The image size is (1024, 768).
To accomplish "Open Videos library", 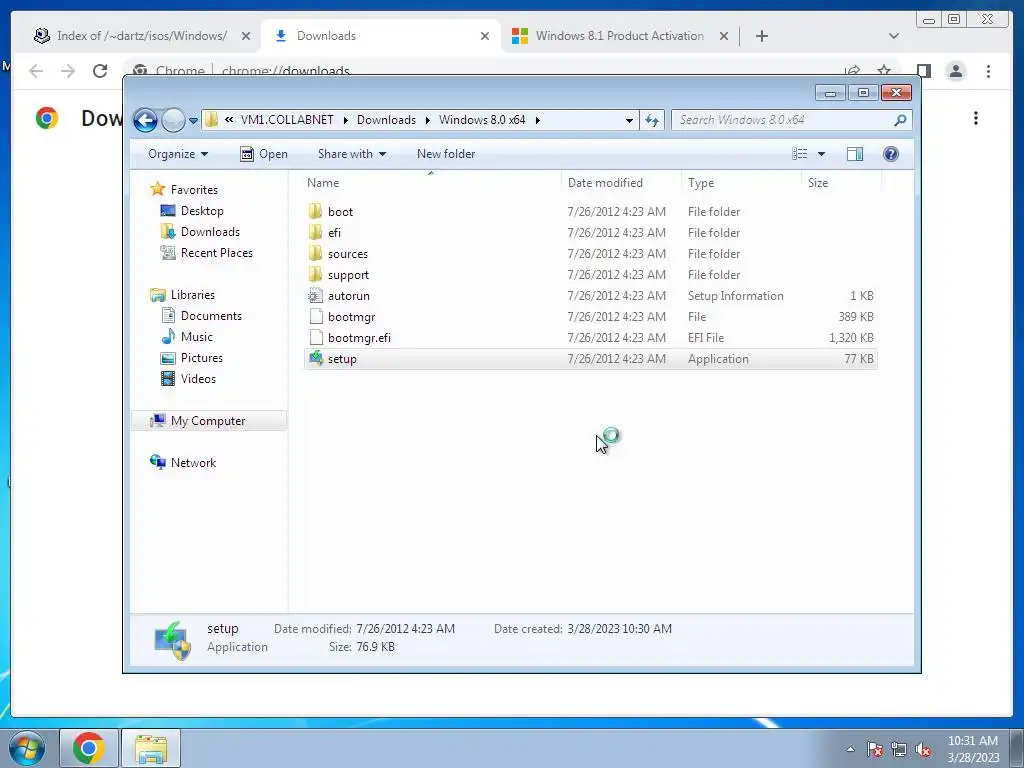I will tap(198, 379).
